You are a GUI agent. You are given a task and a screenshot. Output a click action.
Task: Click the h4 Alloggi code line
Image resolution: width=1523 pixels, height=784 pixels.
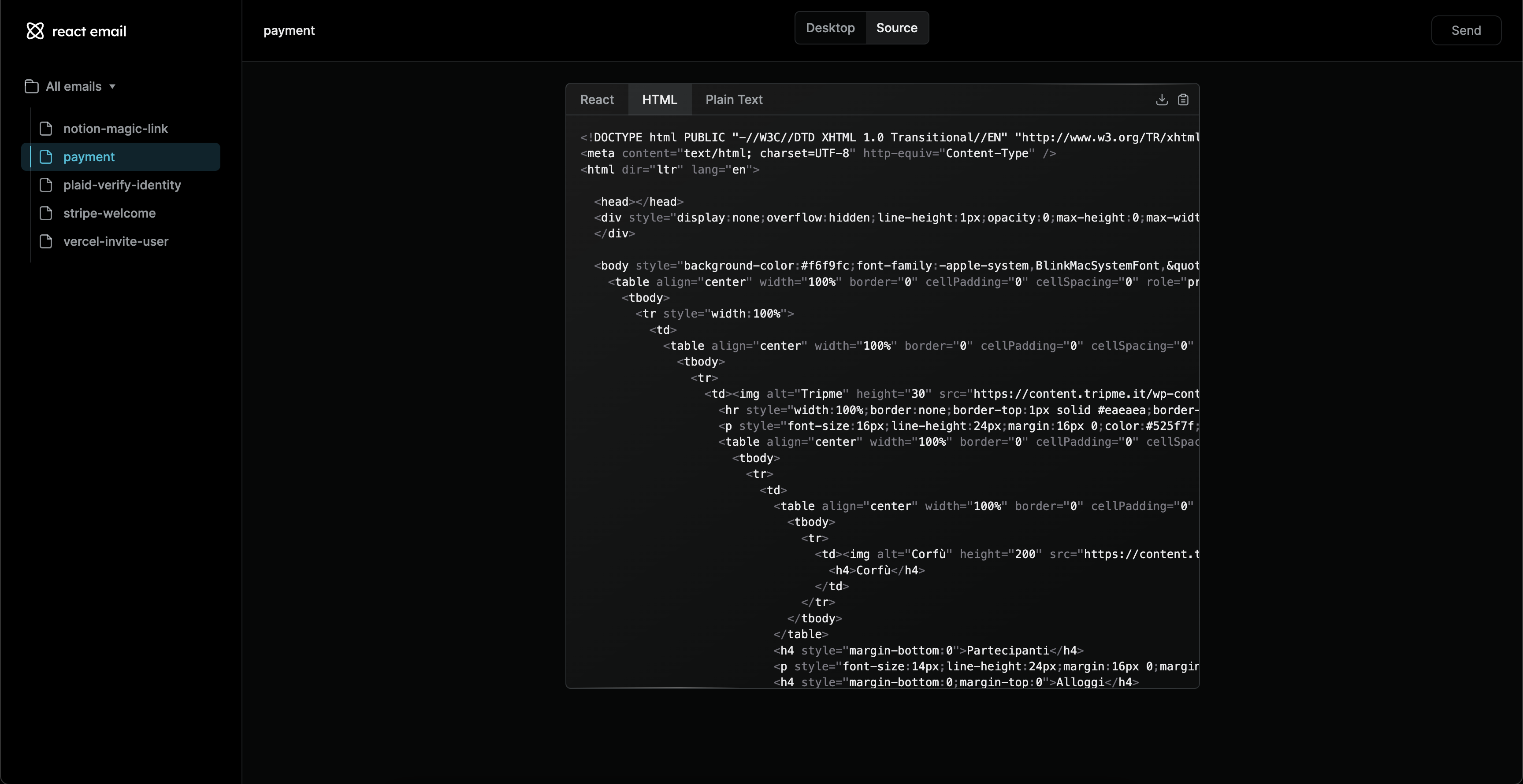(956, 682)
